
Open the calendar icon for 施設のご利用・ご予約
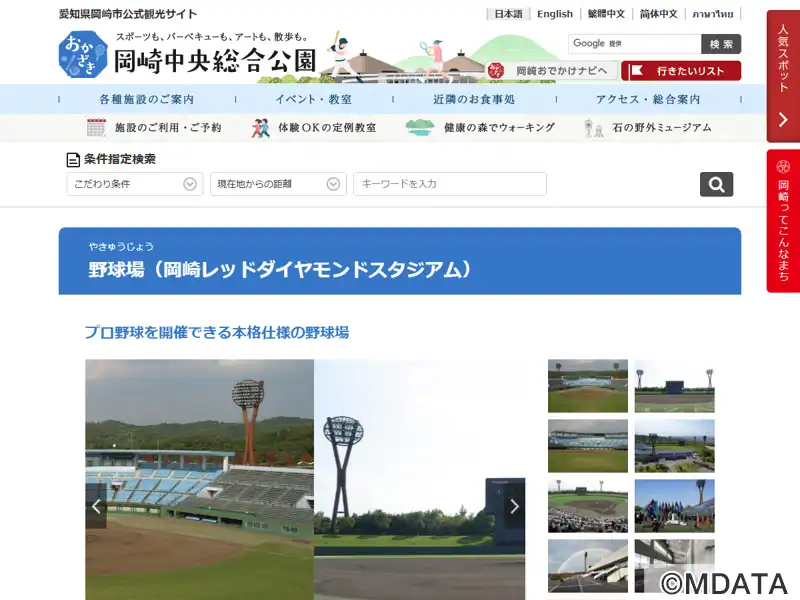pyautogui.click(x=96, y=128)
